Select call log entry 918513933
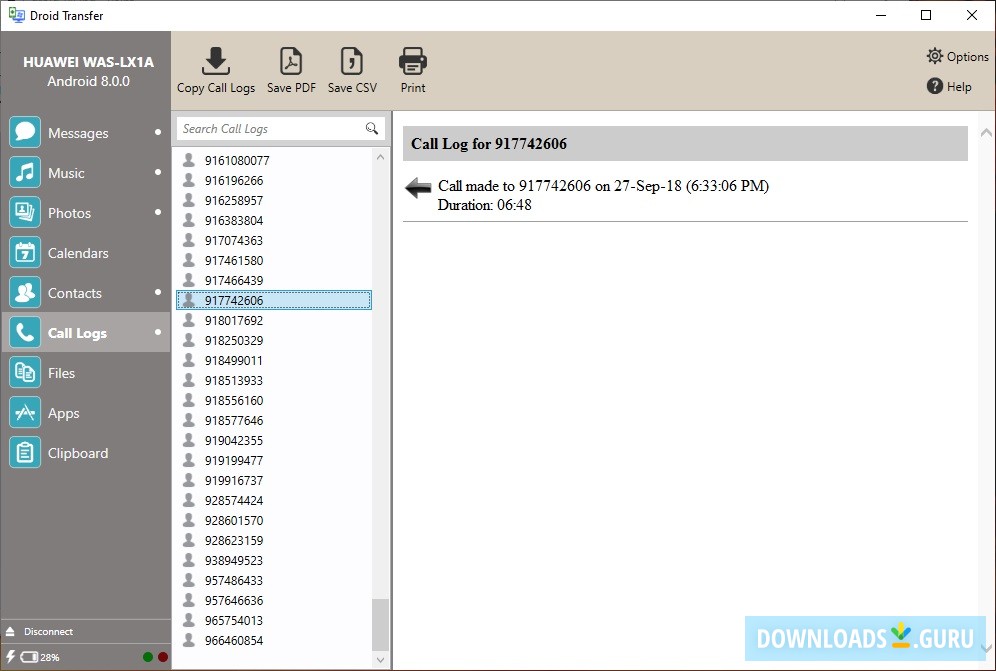 pos(274,381)
